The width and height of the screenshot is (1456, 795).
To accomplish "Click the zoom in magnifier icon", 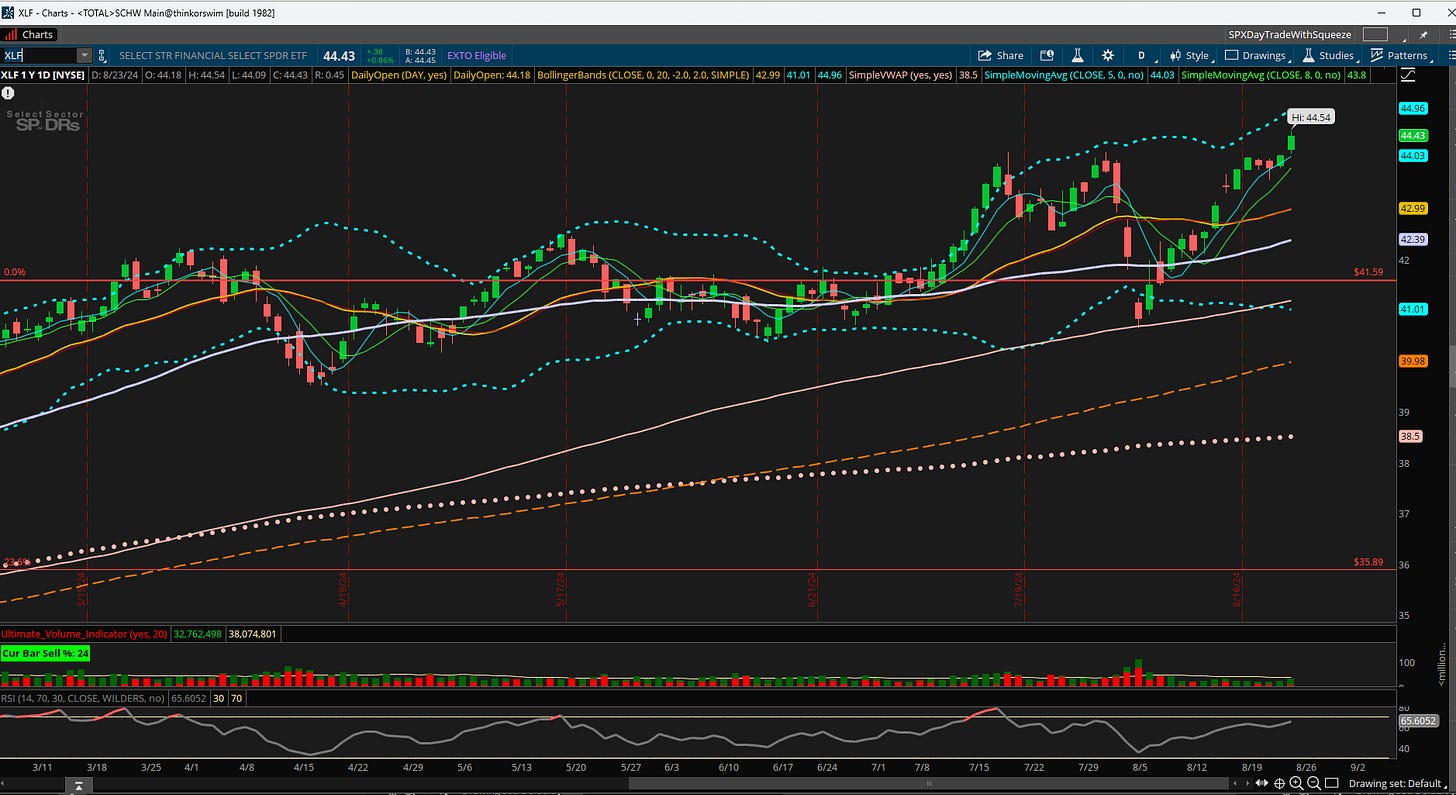I will point(1296,783).
